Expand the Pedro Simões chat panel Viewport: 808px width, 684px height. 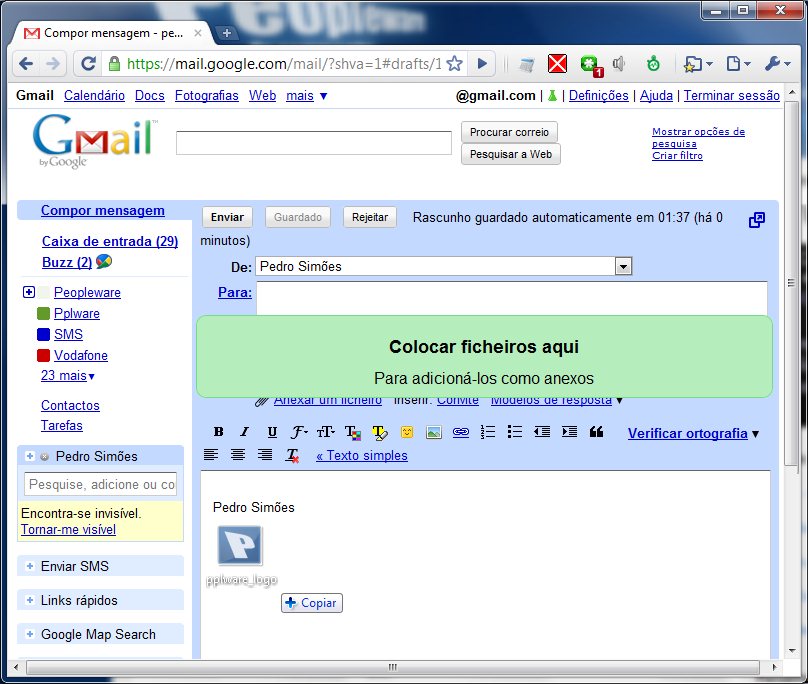coord(30,456)
